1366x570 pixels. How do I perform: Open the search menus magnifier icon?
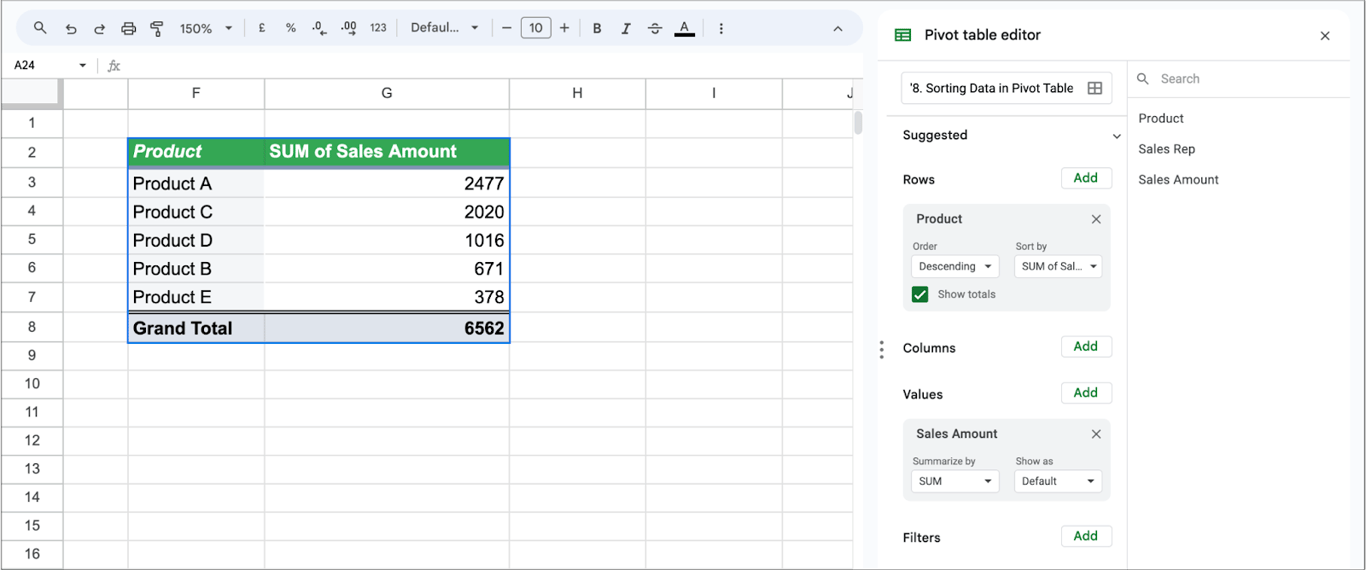[40, 28]
